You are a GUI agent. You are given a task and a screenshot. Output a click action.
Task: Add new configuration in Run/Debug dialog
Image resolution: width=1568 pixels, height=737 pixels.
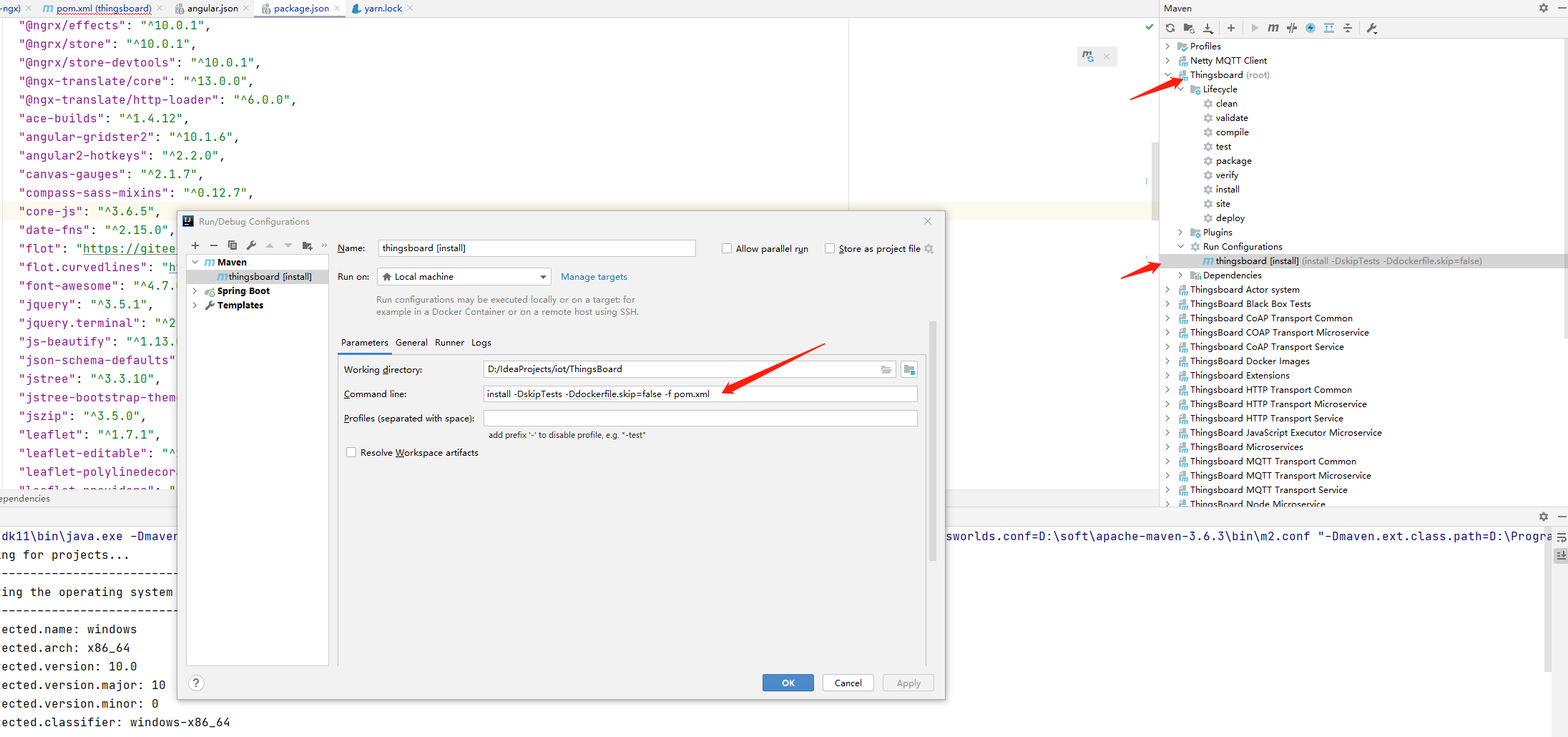[x=195, y=245]
